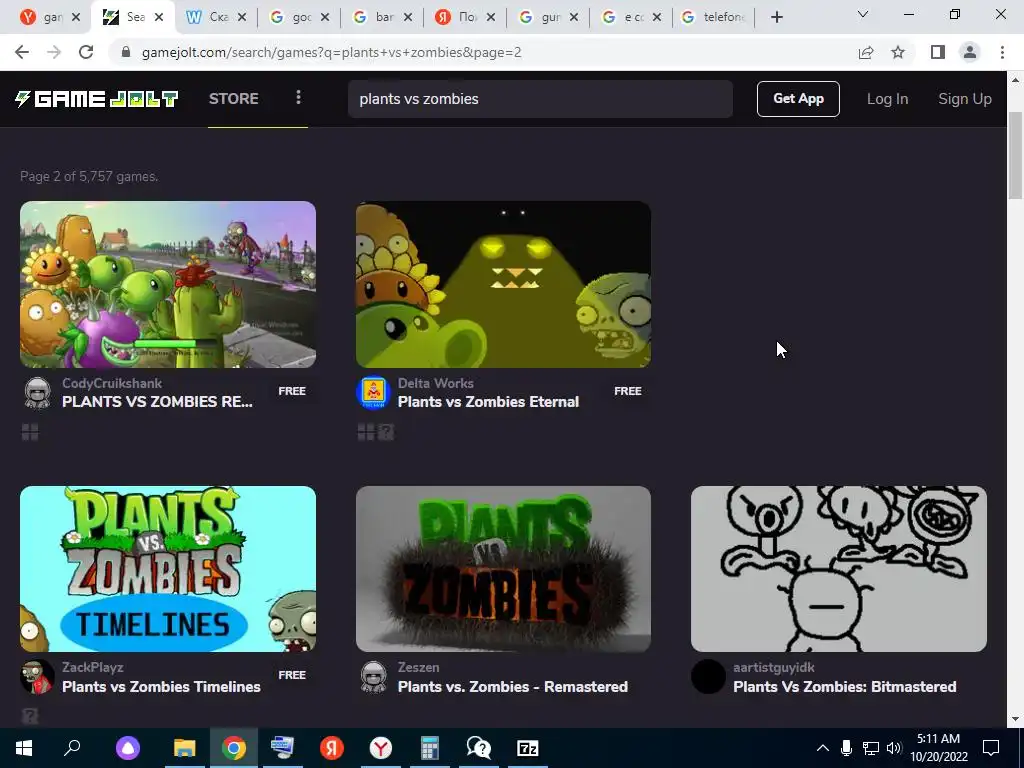Screen dimensions: 1024x768
Task: Open the Windows Start menu
Action: click(24, 748)
